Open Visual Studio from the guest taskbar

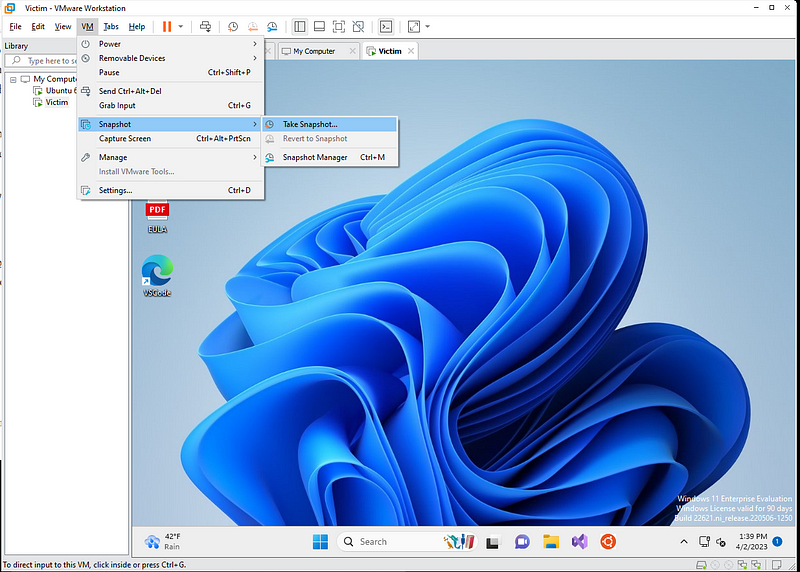580,542
